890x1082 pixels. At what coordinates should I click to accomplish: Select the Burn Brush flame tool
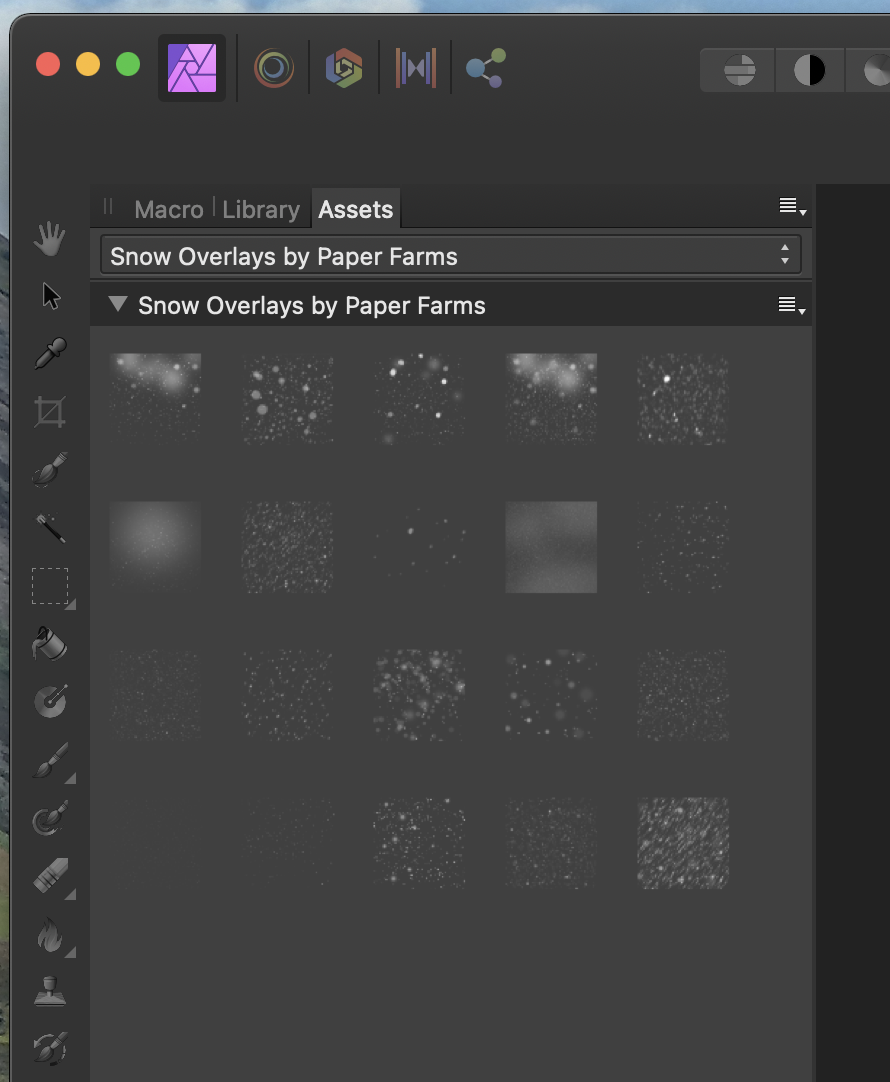click(x=50, y=934)
